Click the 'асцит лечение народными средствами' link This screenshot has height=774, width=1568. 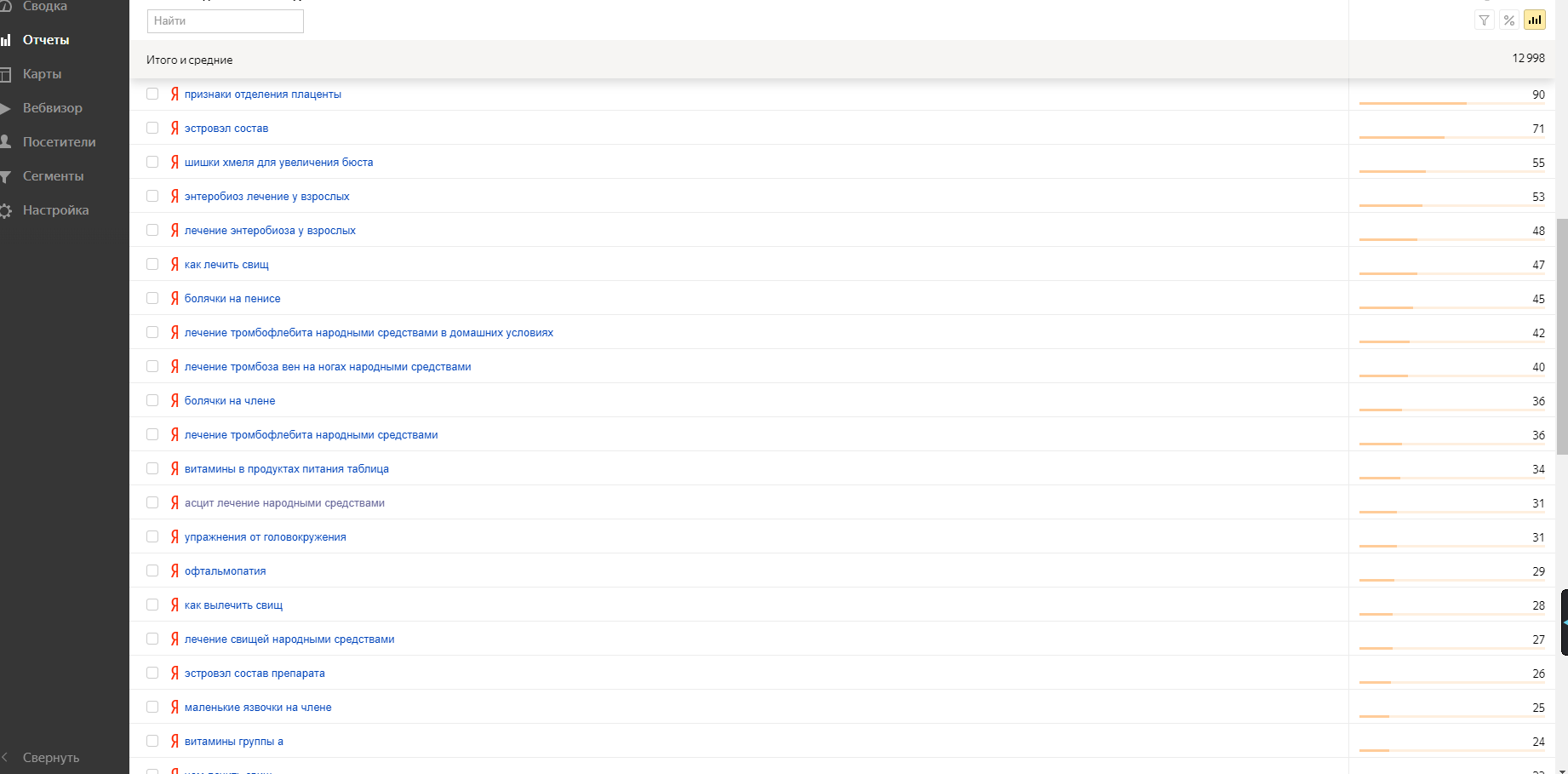coord(284,503)
